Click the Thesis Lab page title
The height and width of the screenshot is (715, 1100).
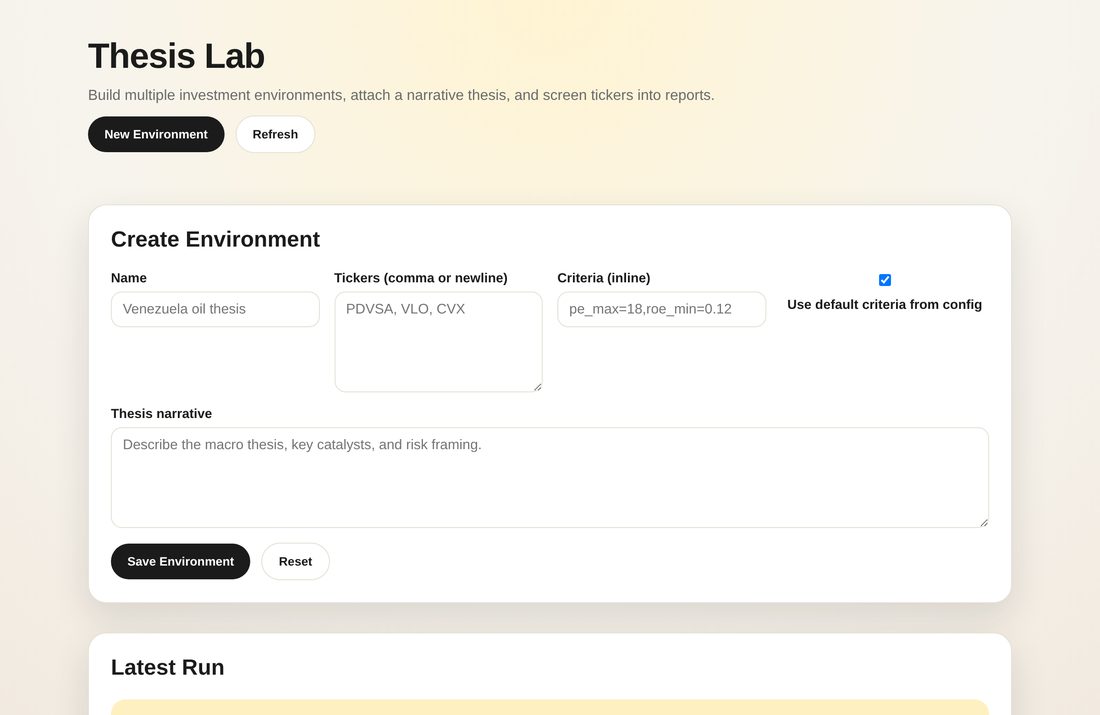tap(176, 56)
